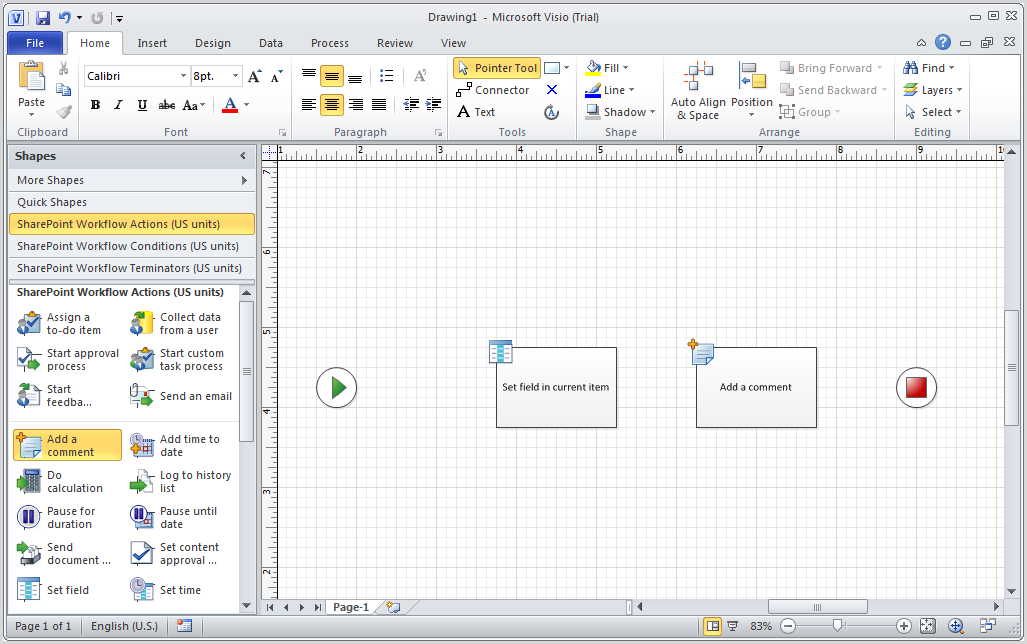Select the Format Painter brush icon
Image resolution: width=1027 pixels, height=644 pixels.
64,112
